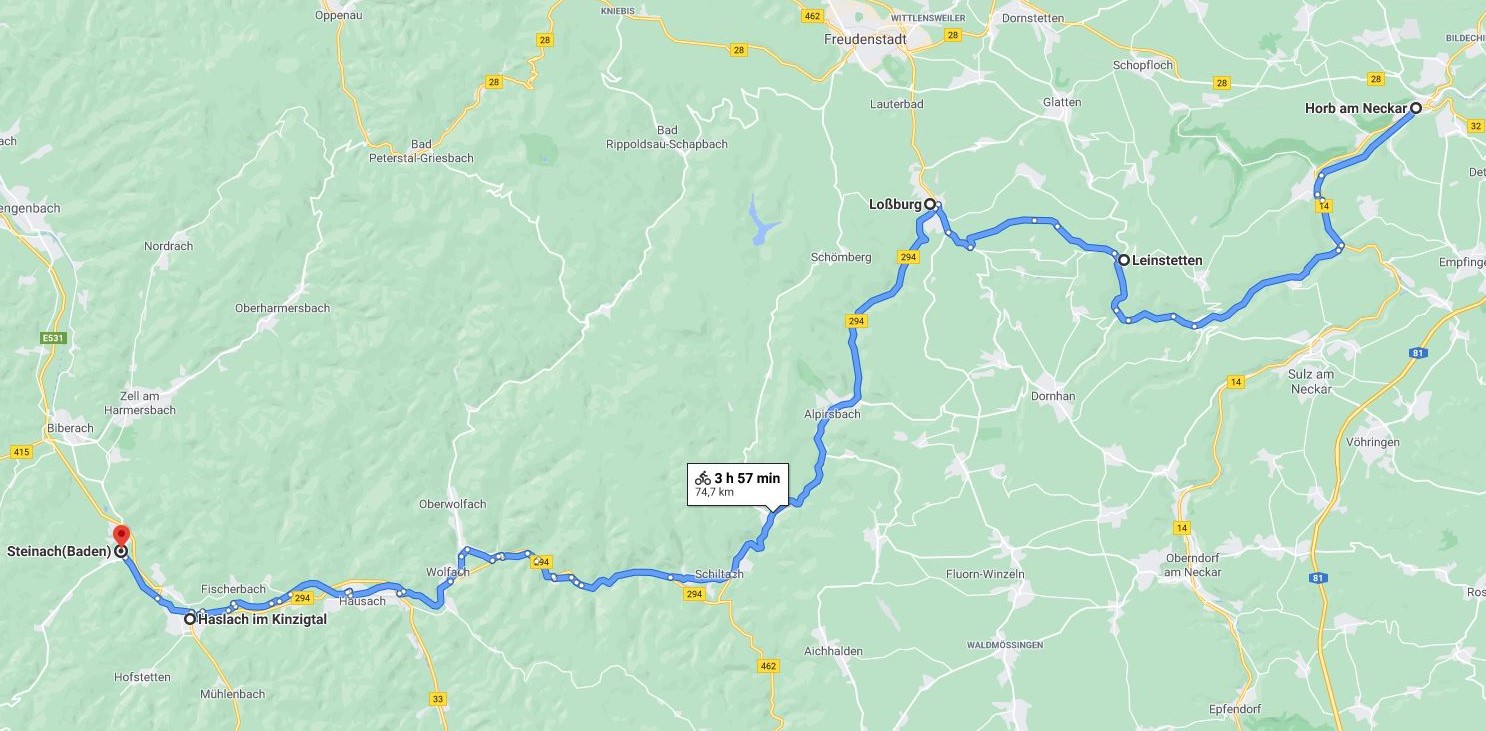
Task: Click the Haslach im Kinzigtal waypoint circle
Action: [189, 619]
